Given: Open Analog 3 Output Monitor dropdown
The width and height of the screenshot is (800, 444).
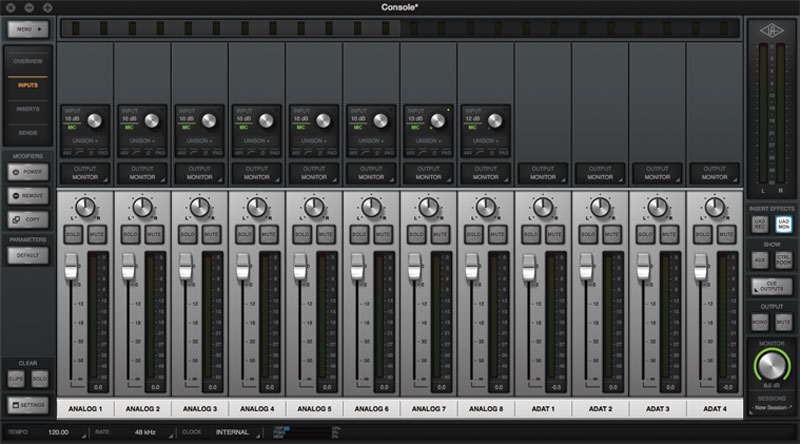Looking at the screenshot, I should pos(199,173).
